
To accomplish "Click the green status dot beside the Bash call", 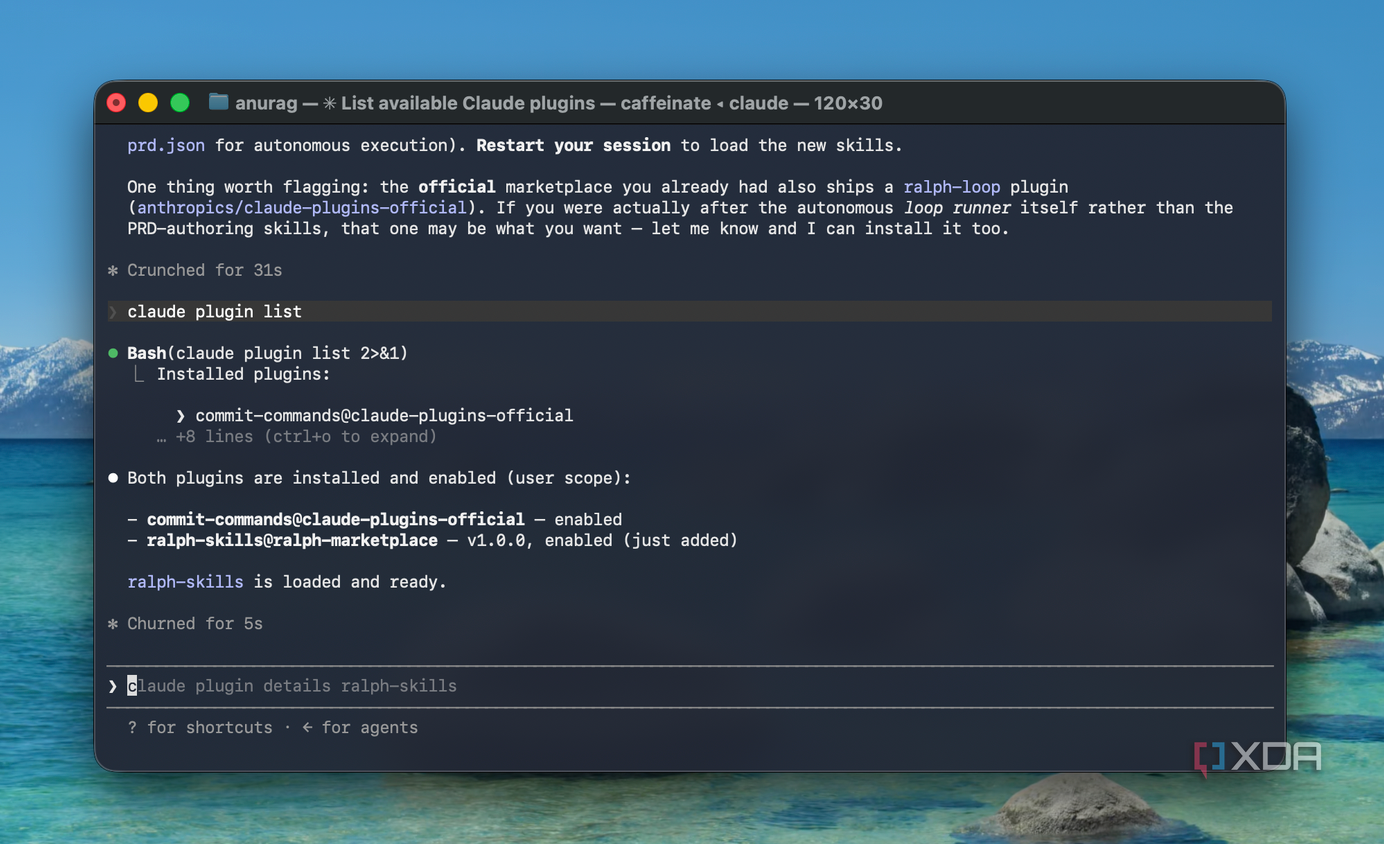I will [113, 353].
